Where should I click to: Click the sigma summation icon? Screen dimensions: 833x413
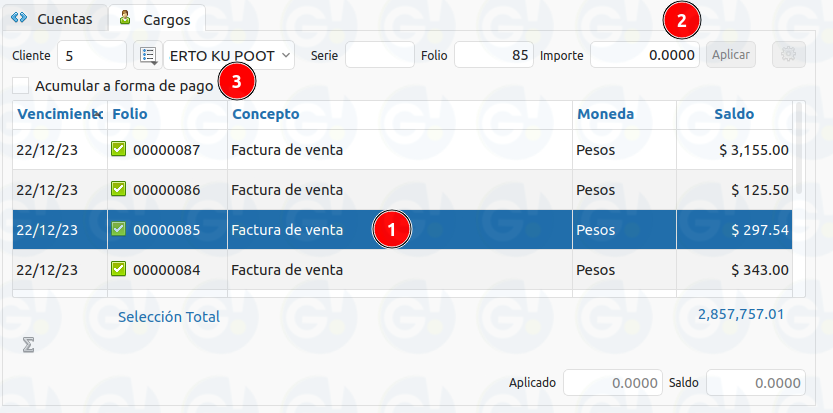(x=29, y=345)
